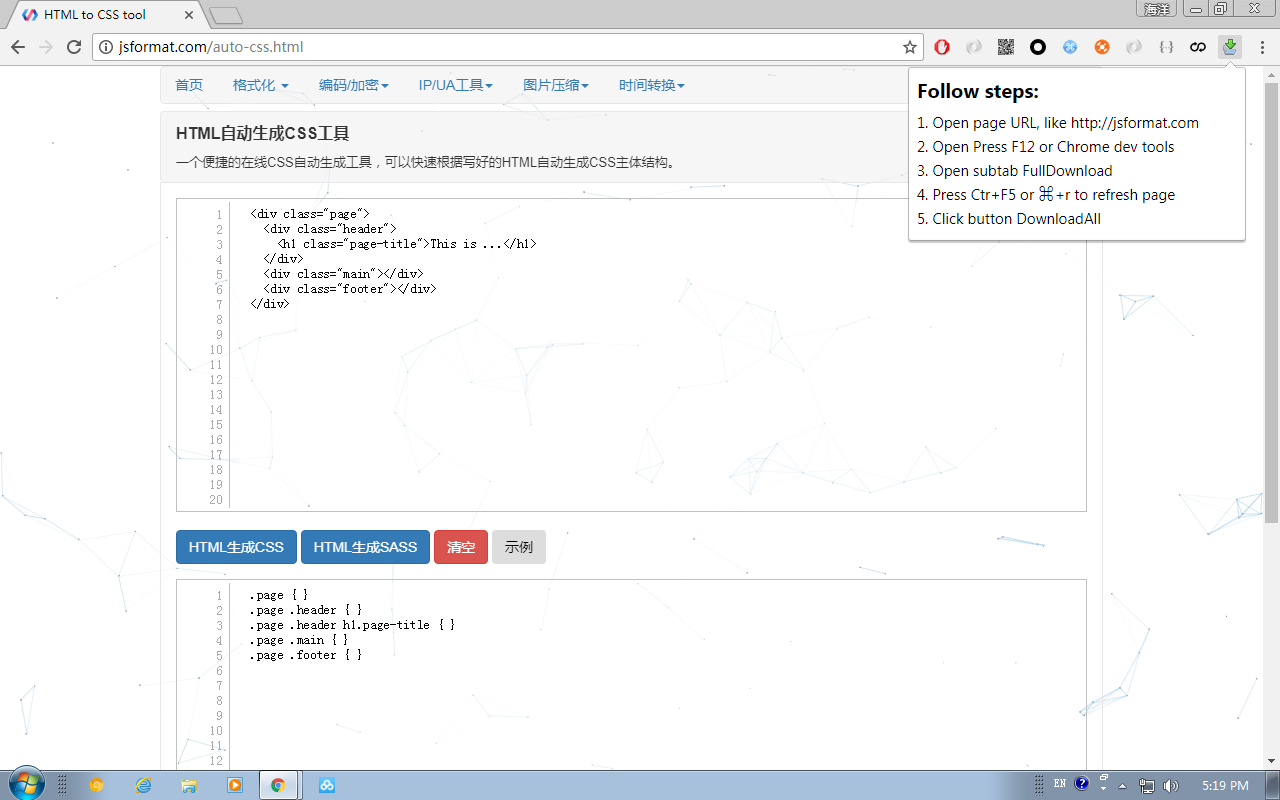Open the AdBlock extension icon
Image resolution: width=1280 pixels, height=800 pixels.
[x=941, y=46]
